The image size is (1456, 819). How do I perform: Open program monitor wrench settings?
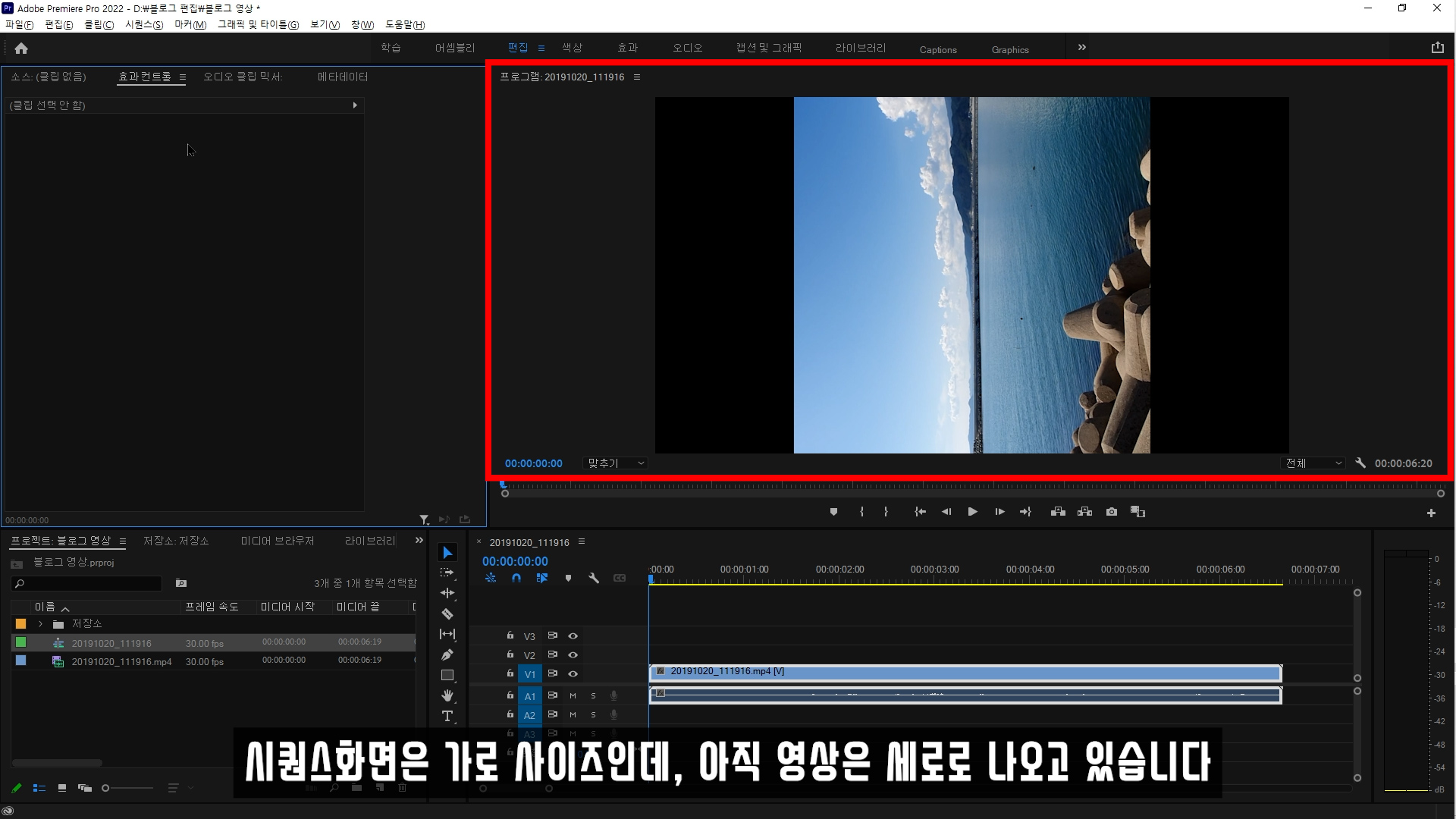pos(1360,463)
